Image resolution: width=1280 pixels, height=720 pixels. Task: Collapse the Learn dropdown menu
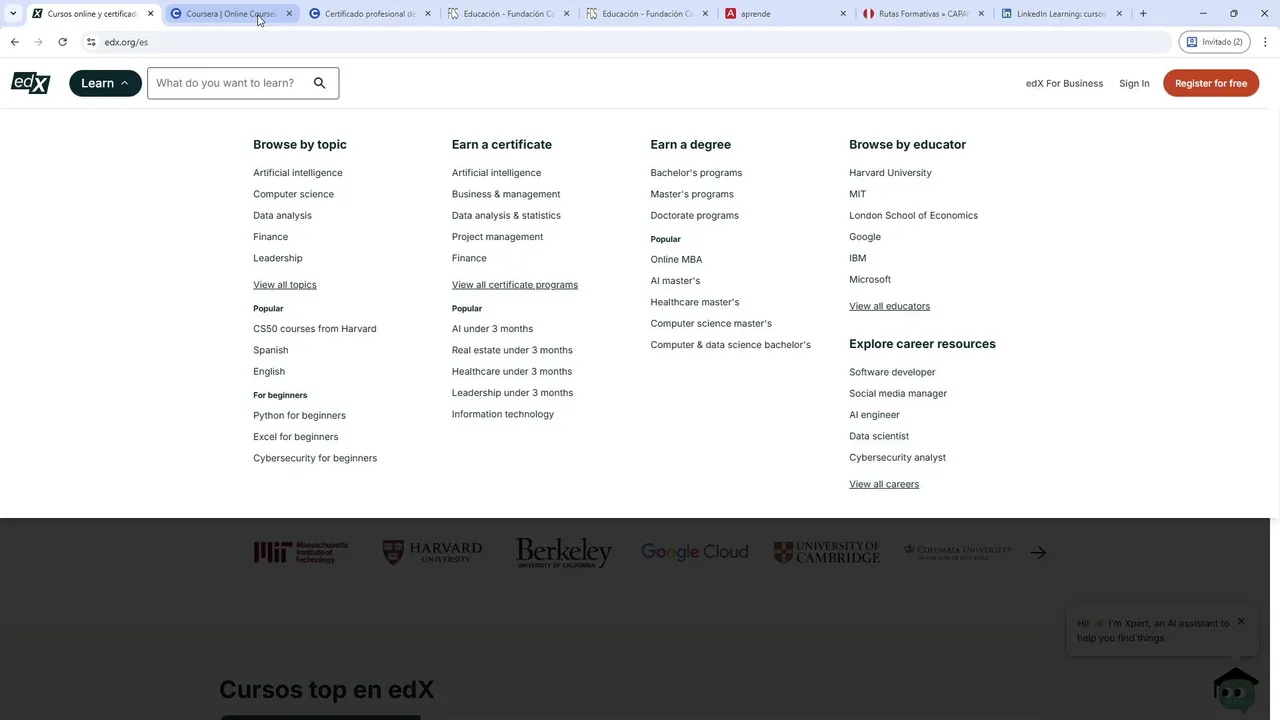point(105,83)
